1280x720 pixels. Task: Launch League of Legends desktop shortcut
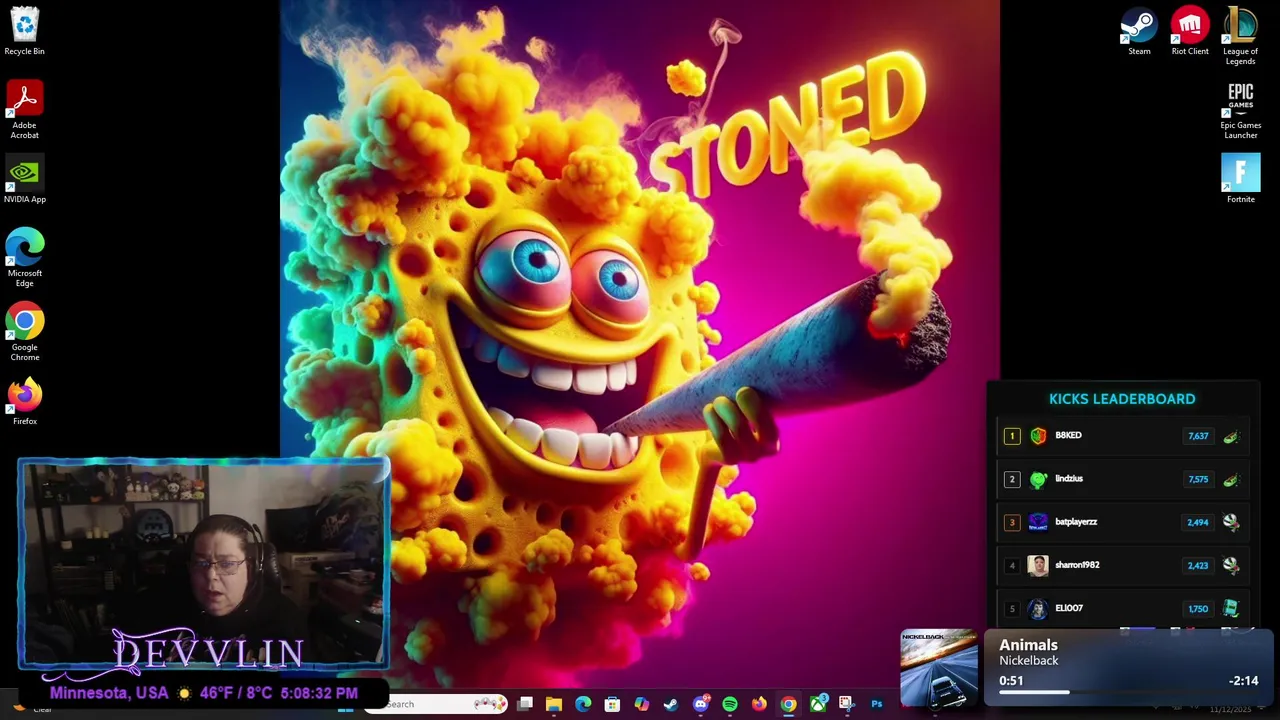click(x=1240, y=36)
